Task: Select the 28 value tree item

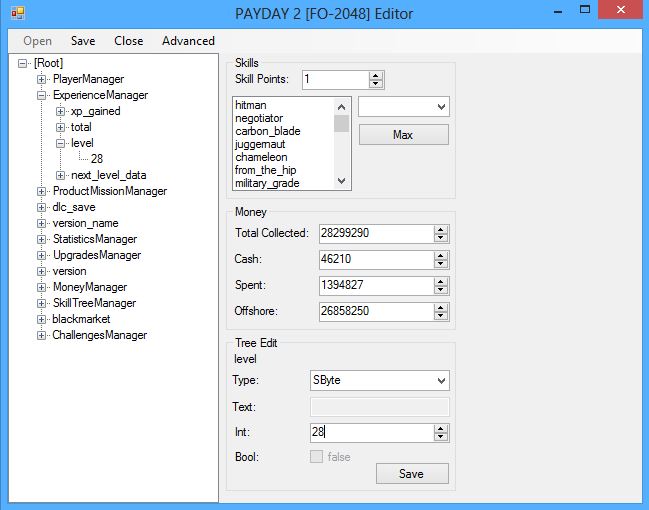Action: coord(96,159)
